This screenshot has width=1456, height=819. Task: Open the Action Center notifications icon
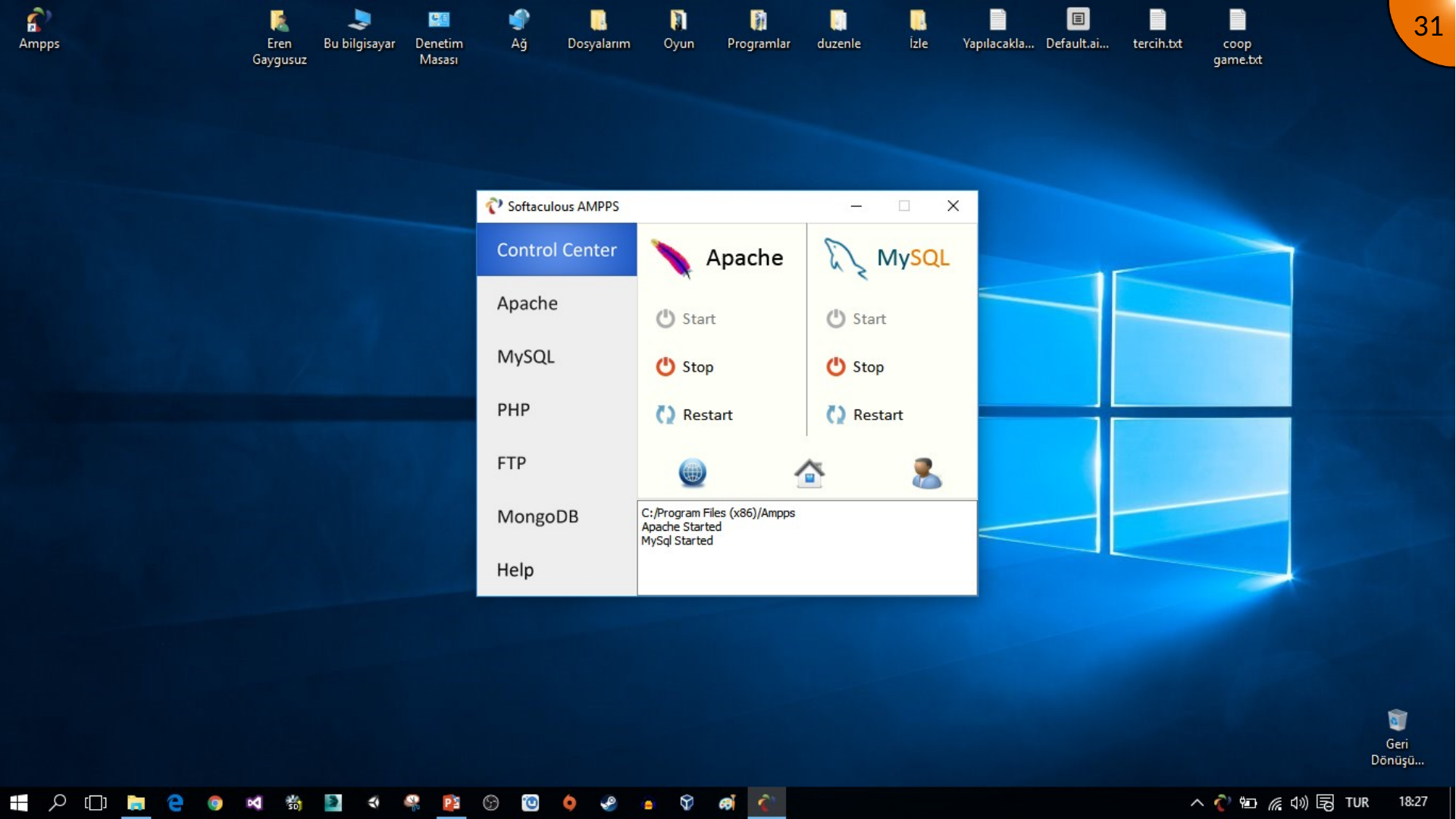[1325, 802]
